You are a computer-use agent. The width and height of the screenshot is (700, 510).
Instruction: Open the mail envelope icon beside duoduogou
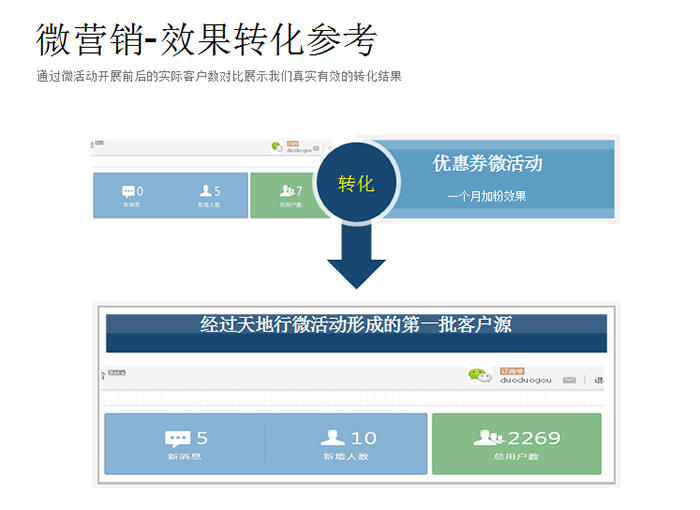[569, 380]
